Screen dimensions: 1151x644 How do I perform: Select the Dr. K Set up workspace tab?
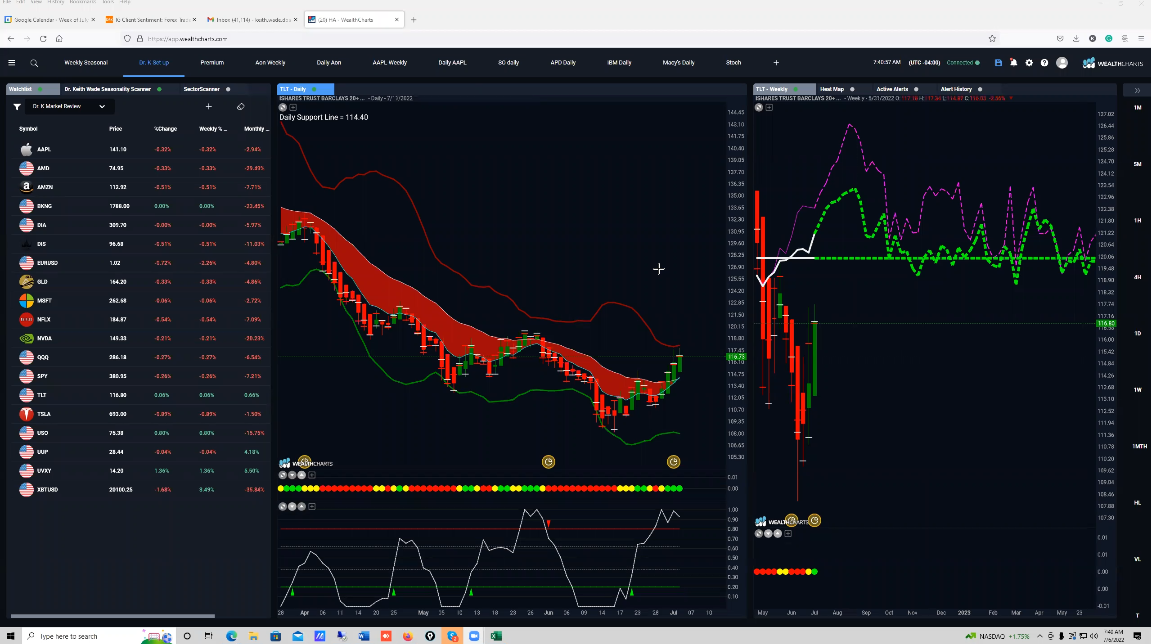click(x=154, y=63)
